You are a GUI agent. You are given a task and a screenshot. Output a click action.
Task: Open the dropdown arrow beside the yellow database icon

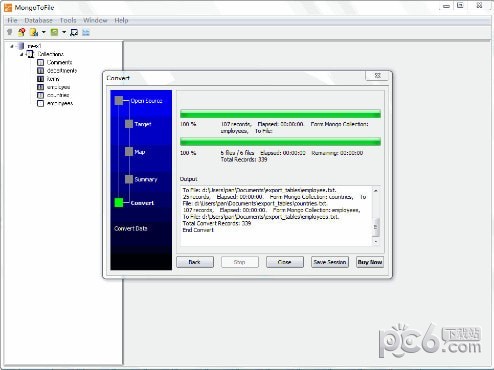tap(44, 32)
